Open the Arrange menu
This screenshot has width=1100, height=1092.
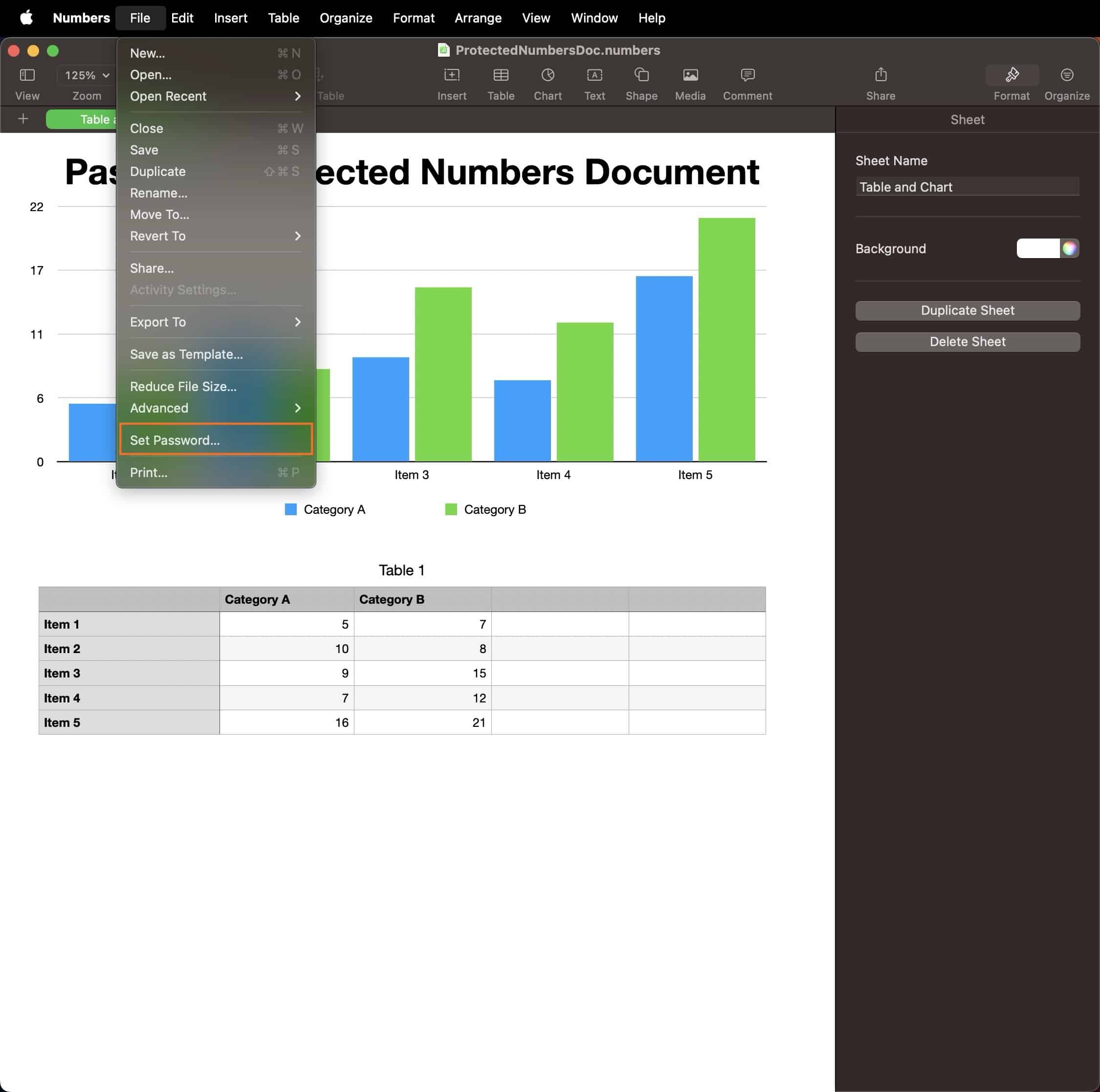tap(478, 18)
